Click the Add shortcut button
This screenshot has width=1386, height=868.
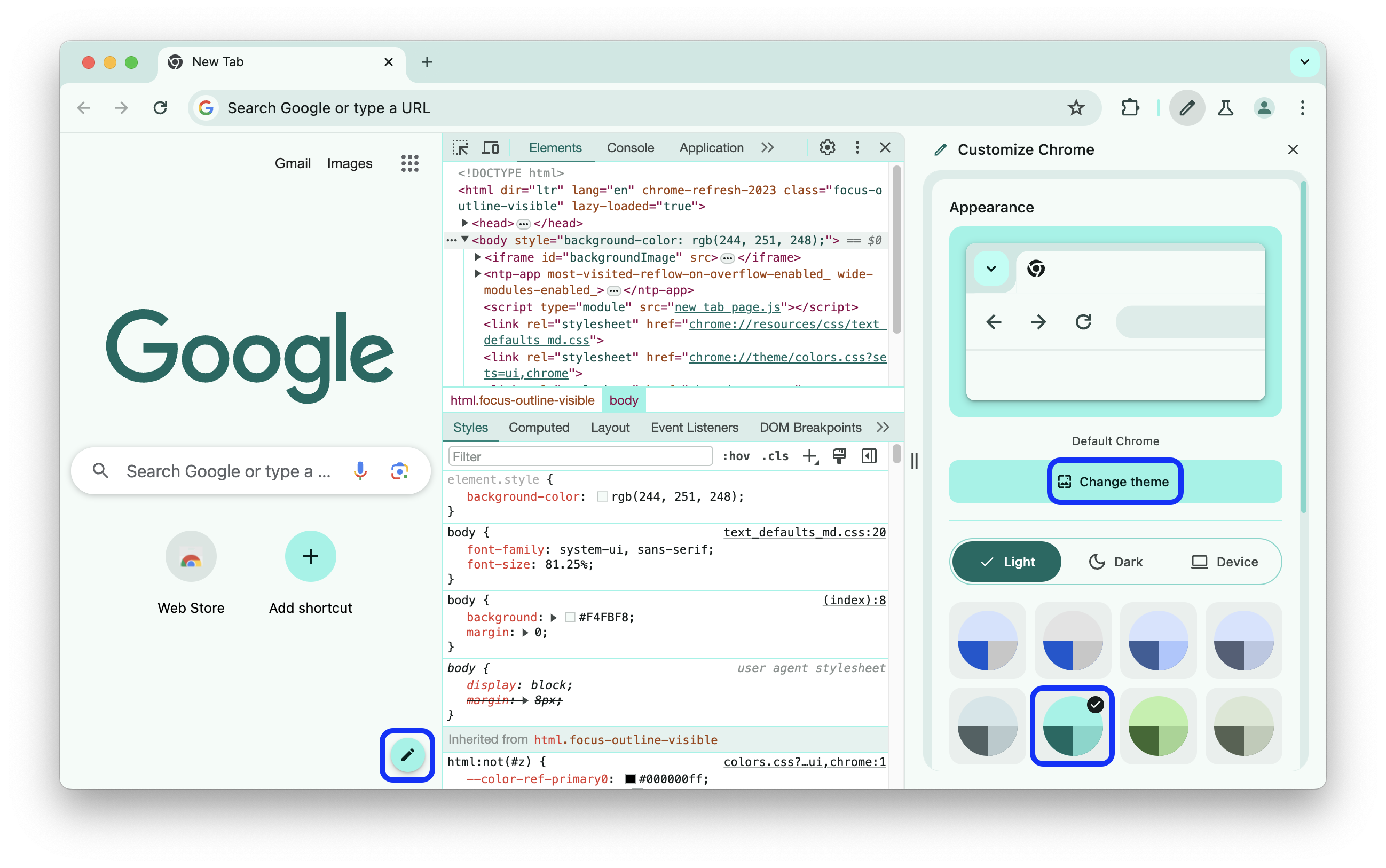(x=310, y=556)
